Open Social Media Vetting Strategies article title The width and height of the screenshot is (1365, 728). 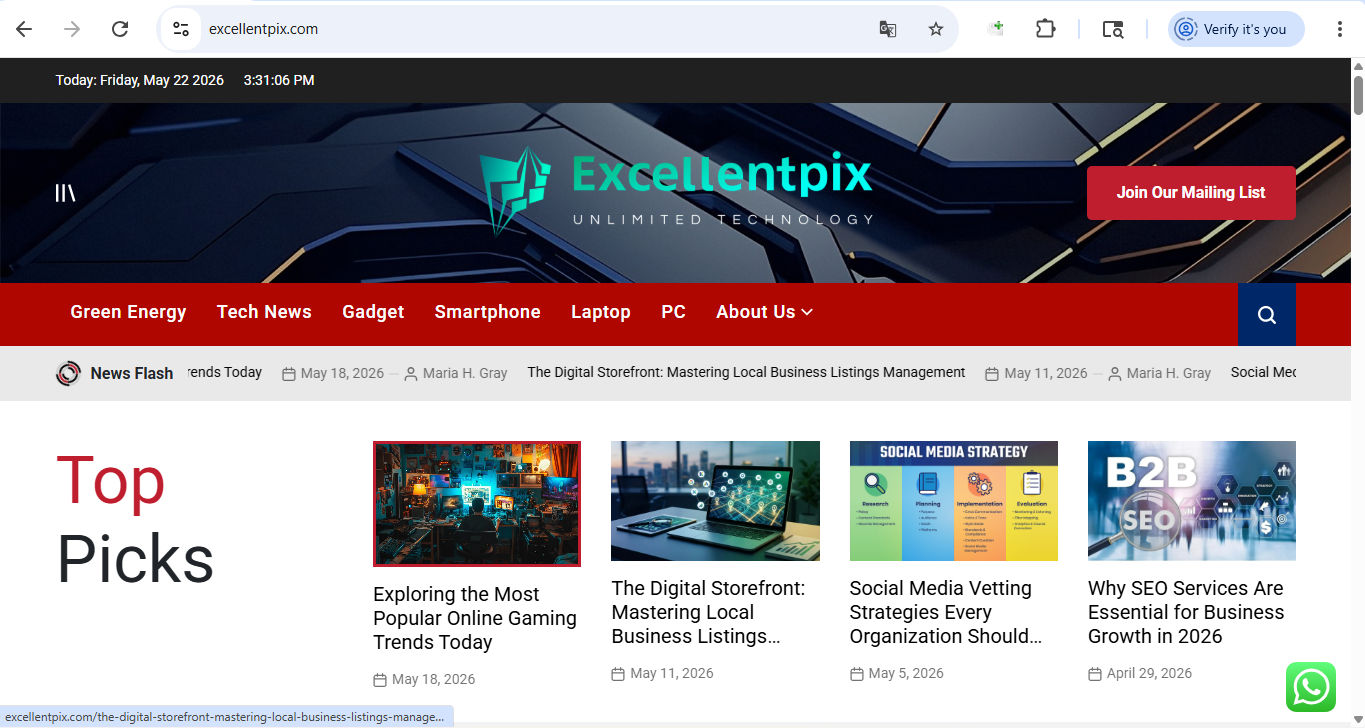coord(946,612)
